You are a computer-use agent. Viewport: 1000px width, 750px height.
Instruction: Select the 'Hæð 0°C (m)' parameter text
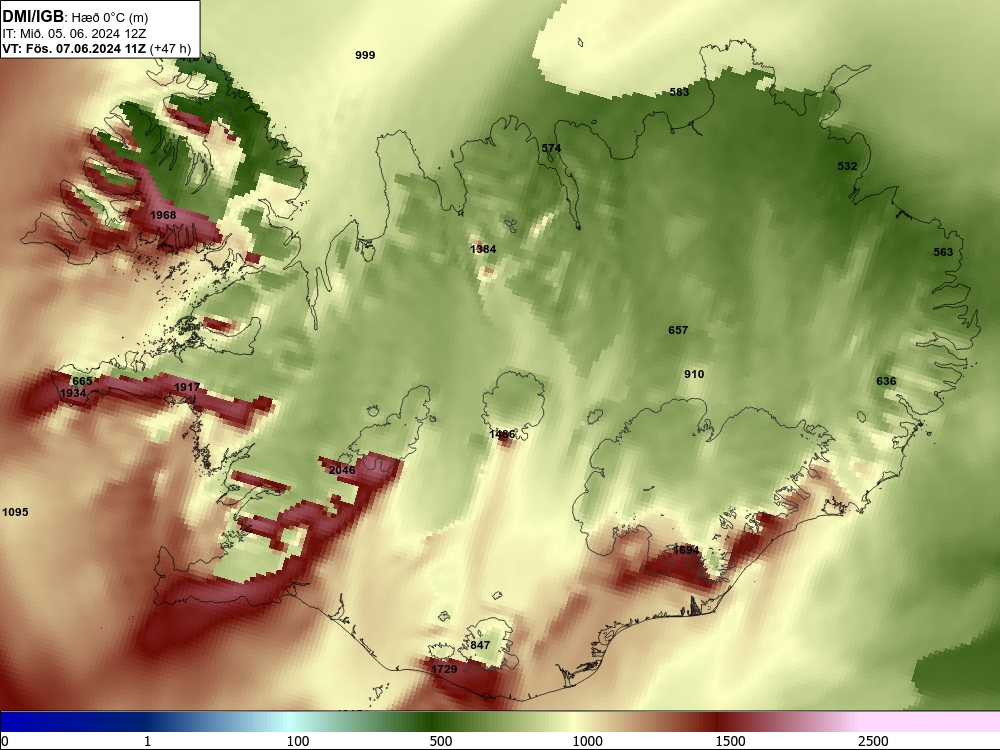(110, 18)
